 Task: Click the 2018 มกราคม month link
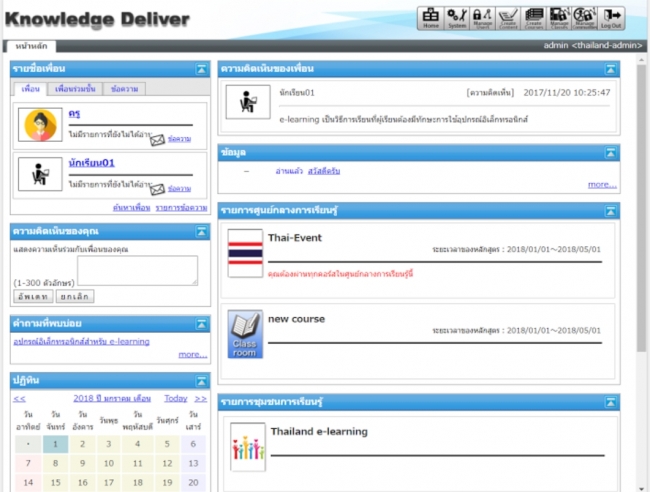click(112, 398)
